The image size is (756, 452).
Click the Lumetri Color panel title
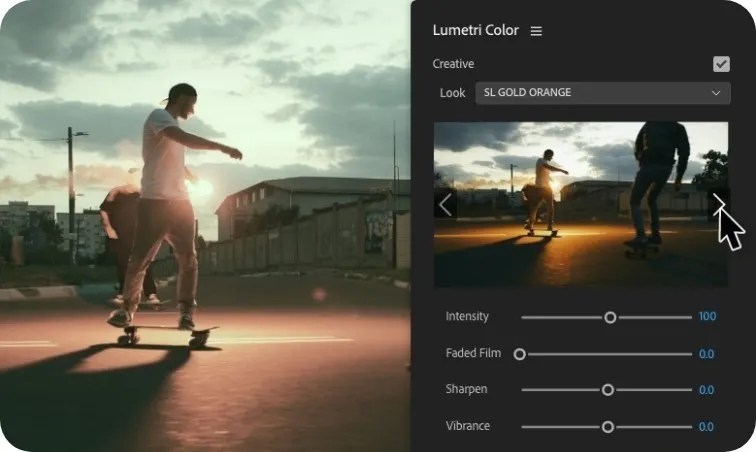pyautogui.click(x=475, y=30)
